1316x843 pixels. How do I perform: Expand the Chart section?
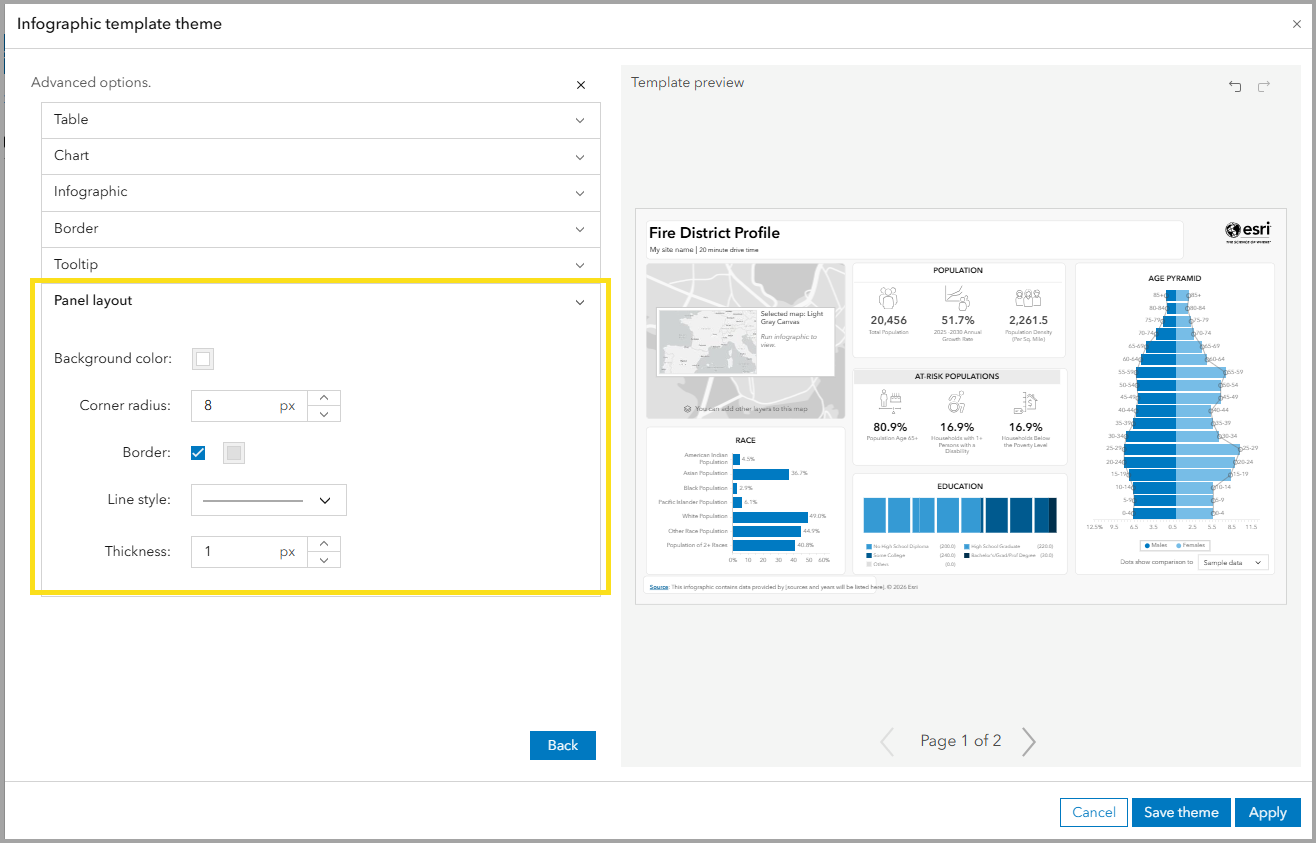(x=320, y=156)
